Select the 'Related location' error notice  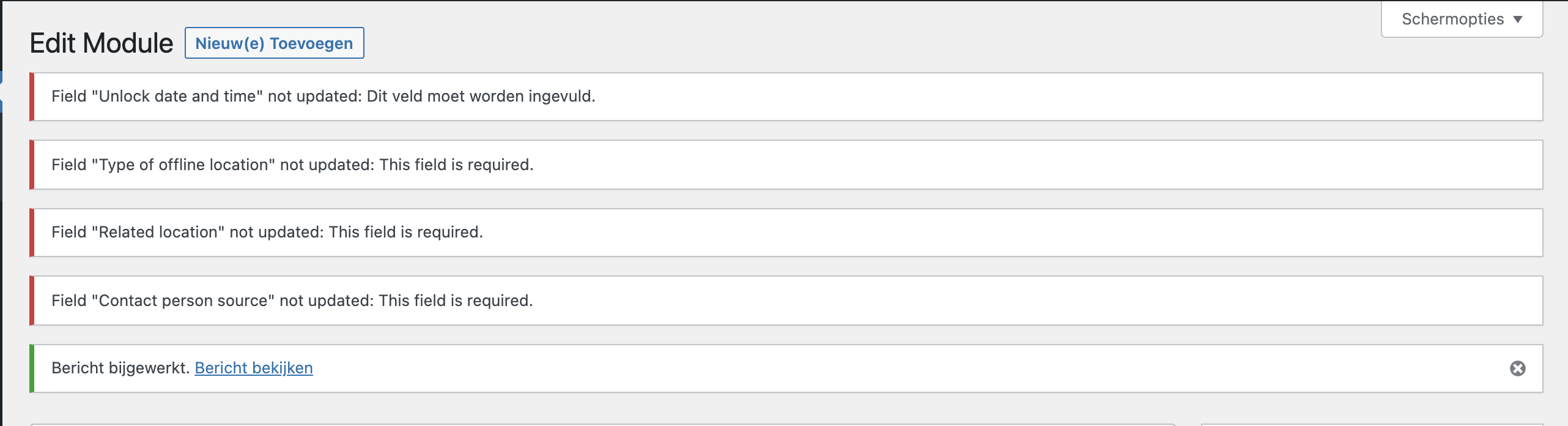point(786,233)
